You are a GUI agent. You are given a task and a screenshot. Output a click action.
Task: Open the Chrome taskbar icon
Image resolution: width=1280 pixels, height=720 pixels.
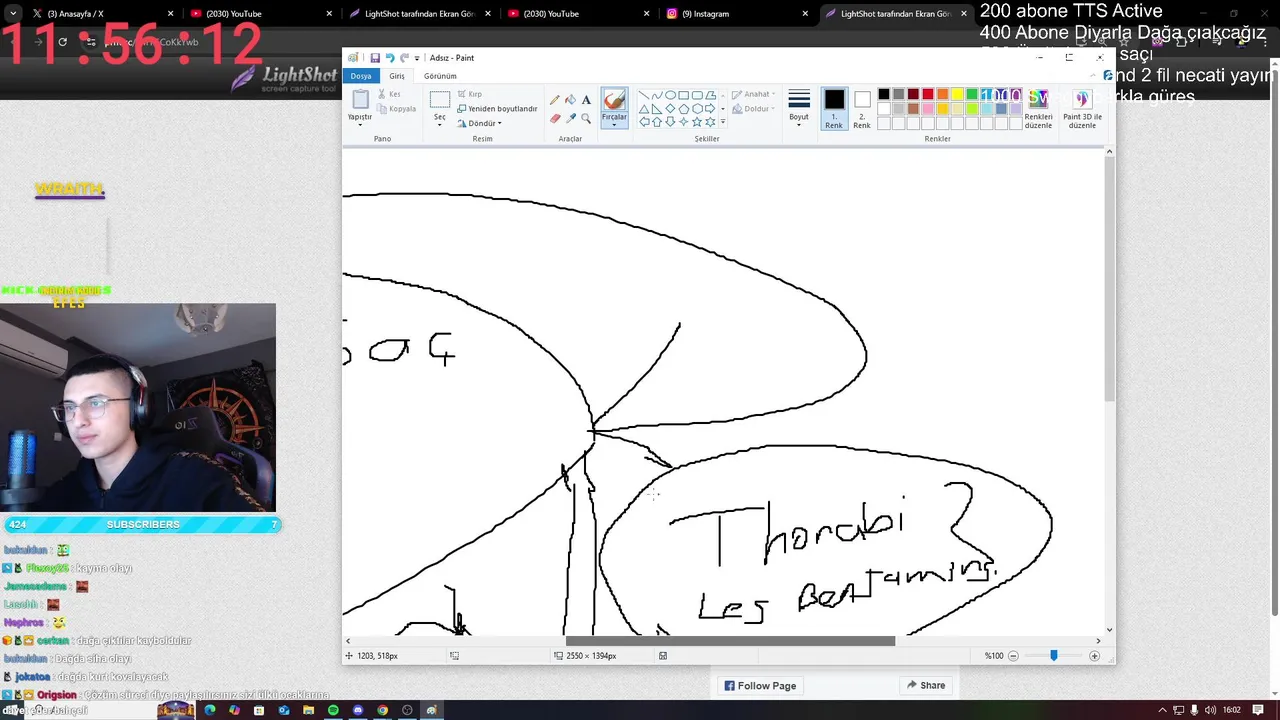pyautogui.click(x=382, y=710)
